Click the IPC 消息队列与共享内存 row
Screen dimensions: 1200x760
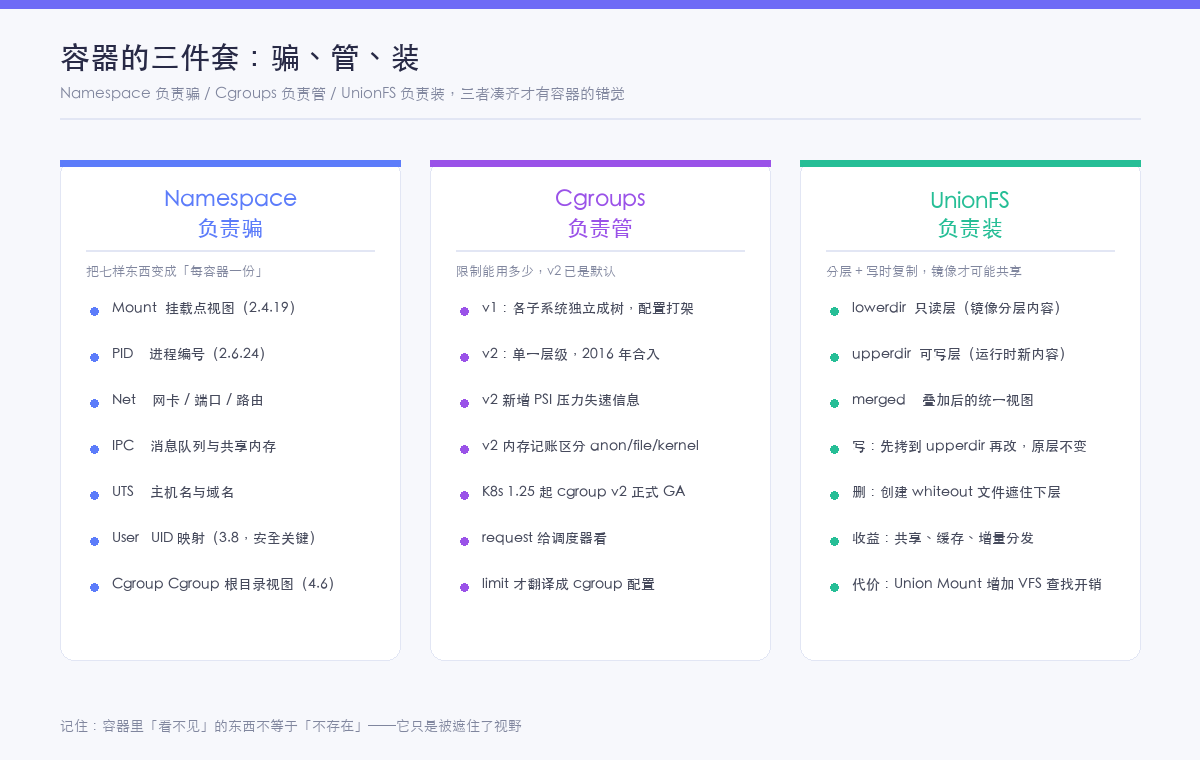coord(183,446)
